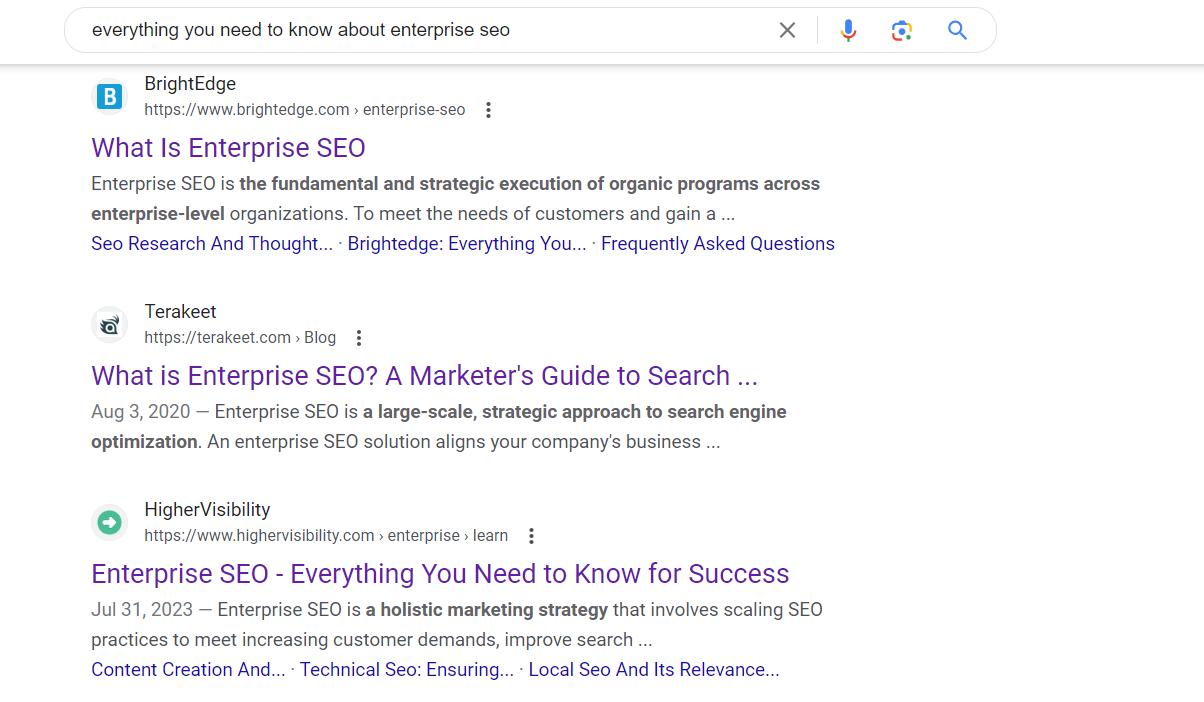Follow the 'Brightedge: Everything You...' sitelink
The width and height of the screenshot is (1204, 702).
click(x=467, y=244)
